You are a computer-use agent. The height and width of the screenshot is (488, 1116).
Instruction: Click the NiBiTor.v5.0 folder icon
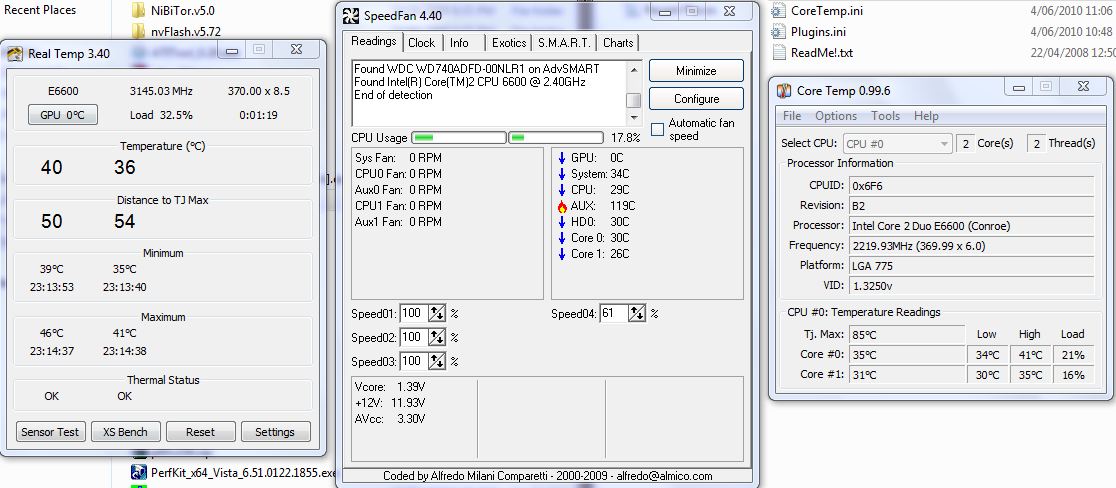click(x=139, y=11)
